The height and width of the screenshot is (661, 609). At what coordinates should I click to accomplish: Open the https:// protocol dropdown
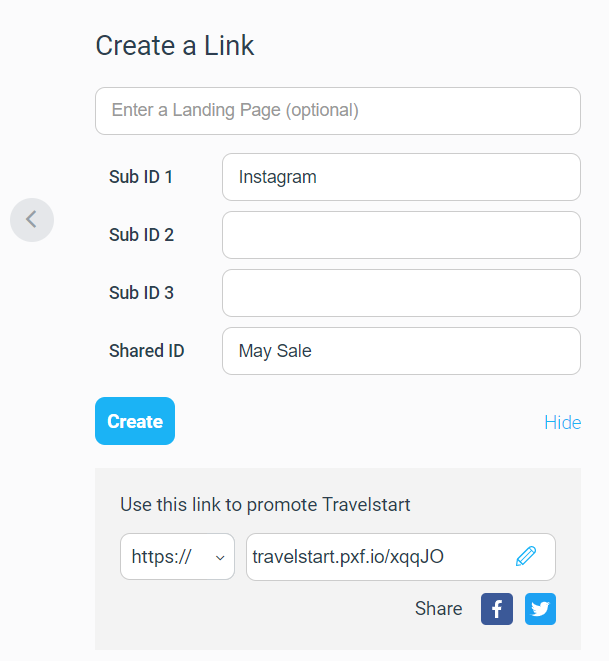tap(177, 556)
